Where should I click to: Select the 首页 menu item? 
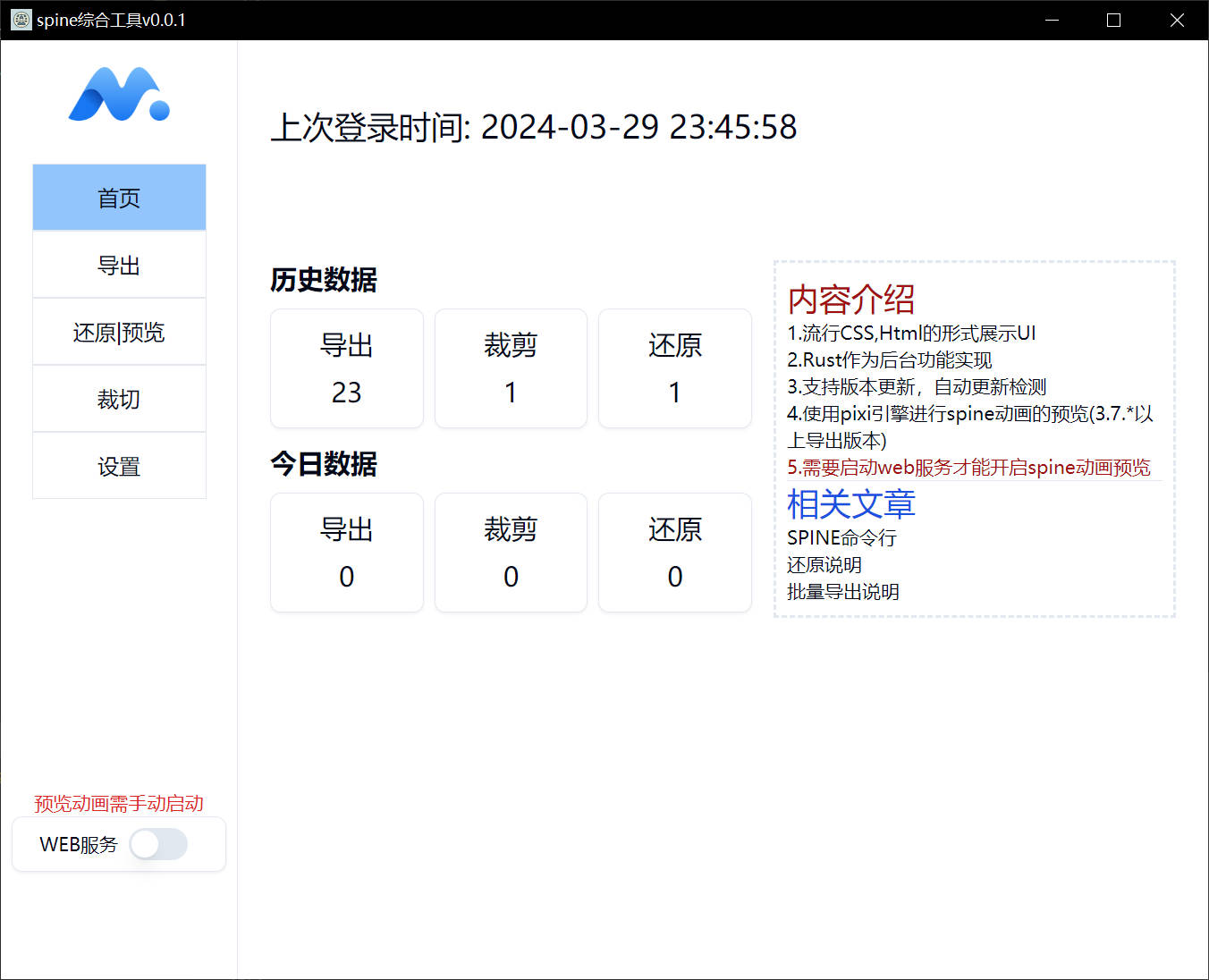119,198
